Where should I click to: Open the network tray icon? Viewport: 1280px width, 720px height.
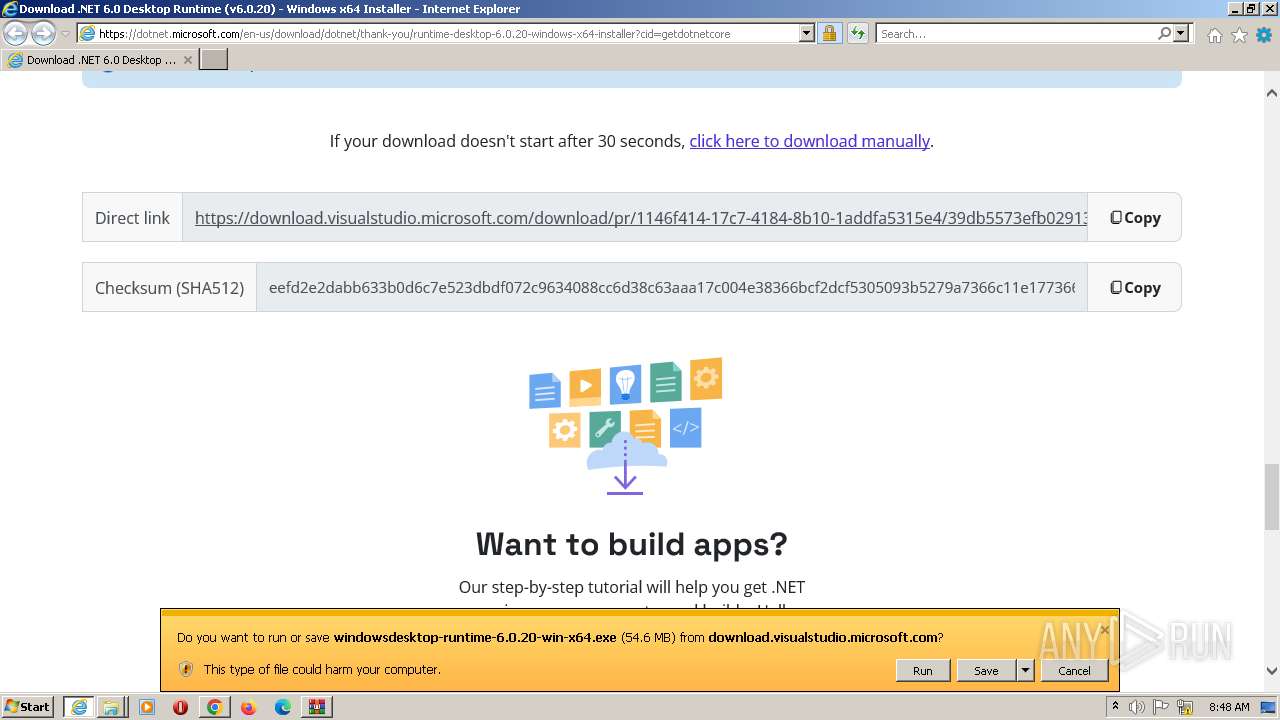1185,707
